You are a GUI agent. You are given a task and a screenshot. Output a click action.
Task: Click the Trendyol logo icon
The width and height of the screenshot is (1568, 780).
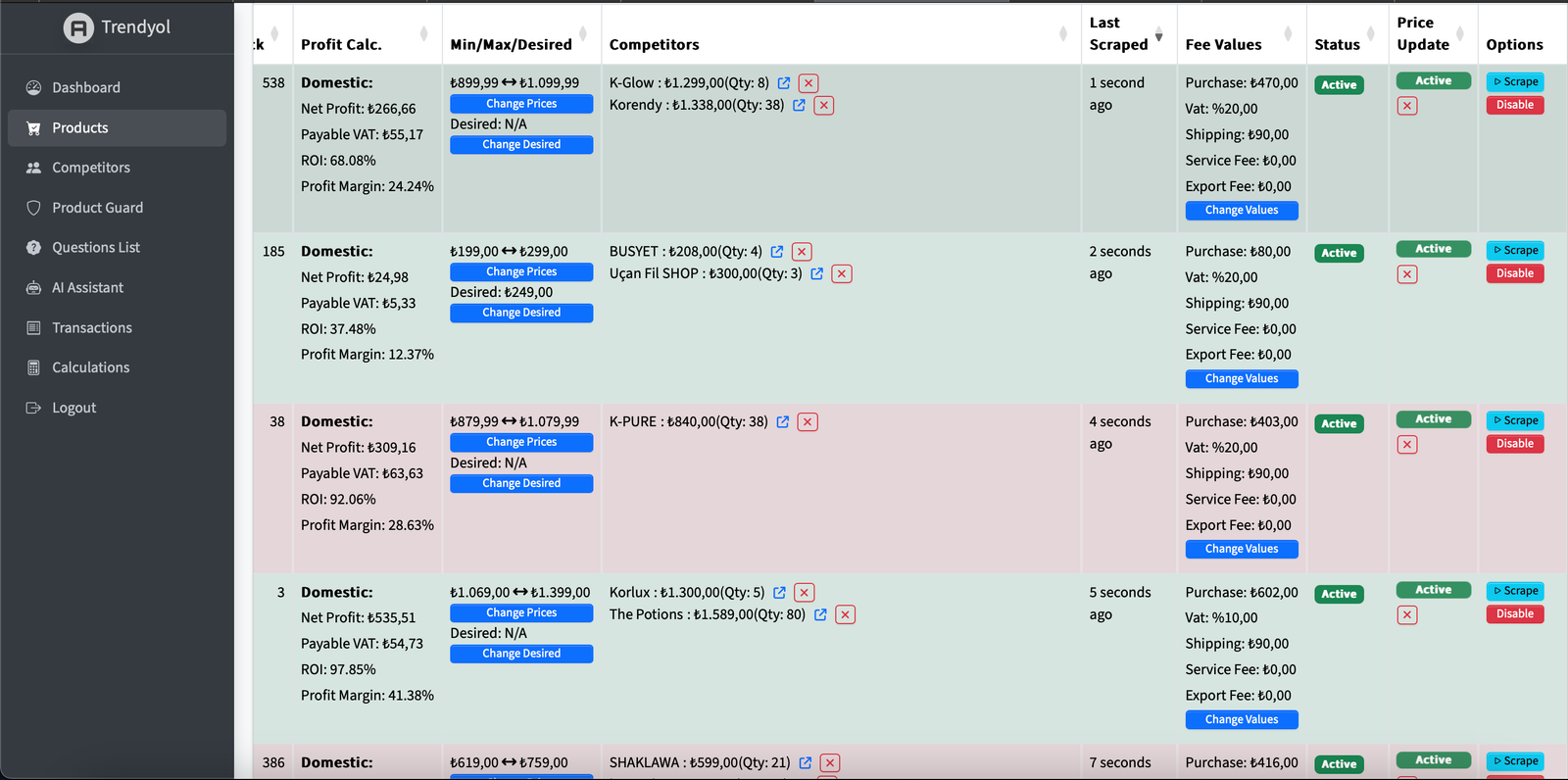pyautogui.click(x=78, y=27)
